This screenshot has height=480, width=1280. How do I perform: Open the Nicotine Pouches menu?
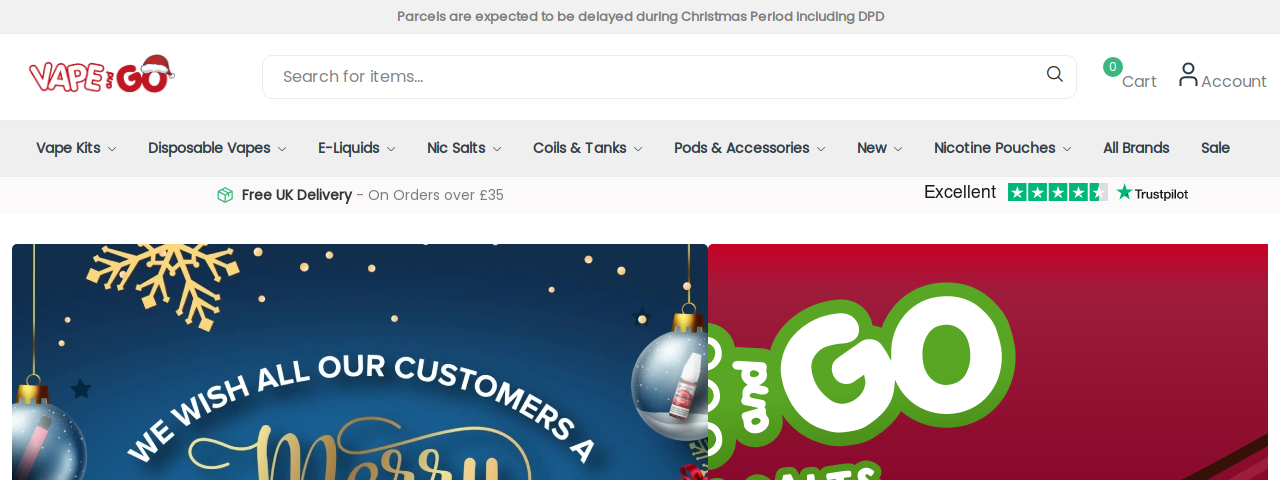pyautogui.click(x=1003, y=148)
